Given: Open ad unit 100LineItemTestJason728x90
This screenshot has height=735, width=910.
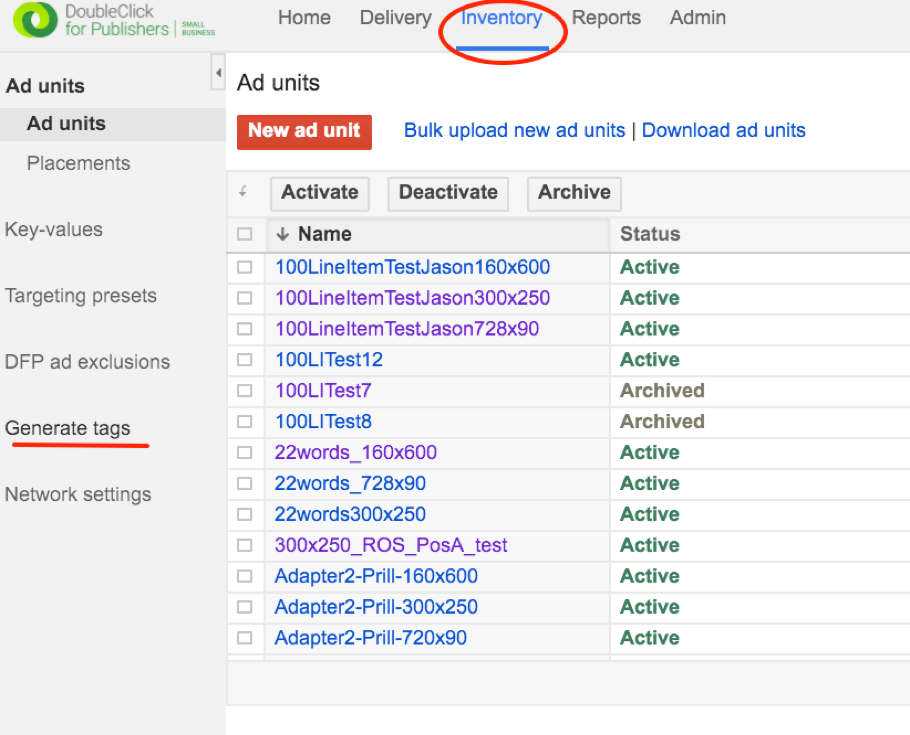Looking at the screenshot, I should [407, 329].
